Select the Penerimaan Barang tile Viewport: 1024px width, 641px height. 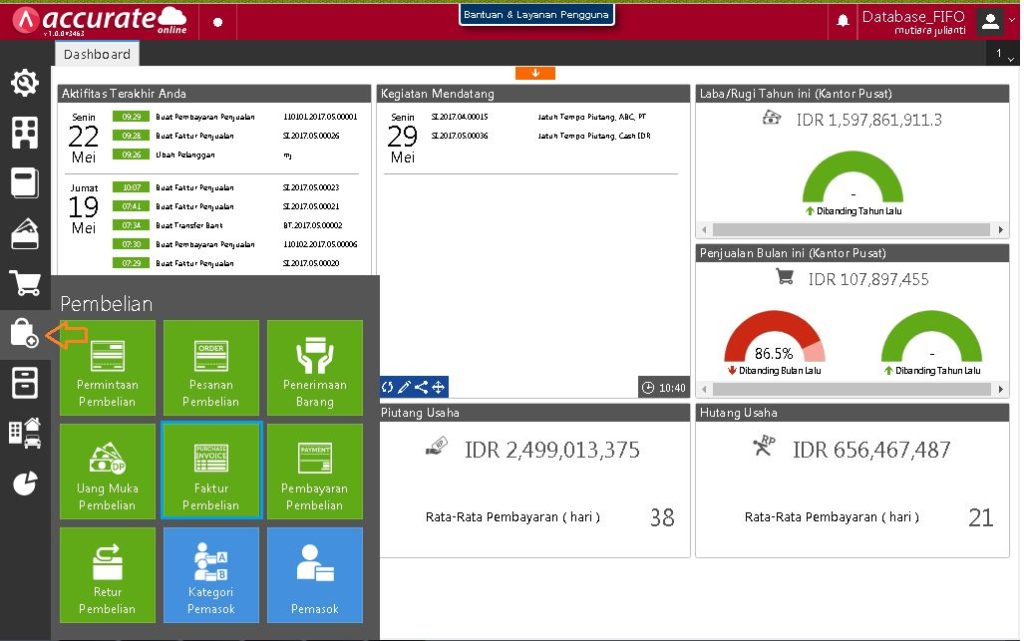[315, 367]
